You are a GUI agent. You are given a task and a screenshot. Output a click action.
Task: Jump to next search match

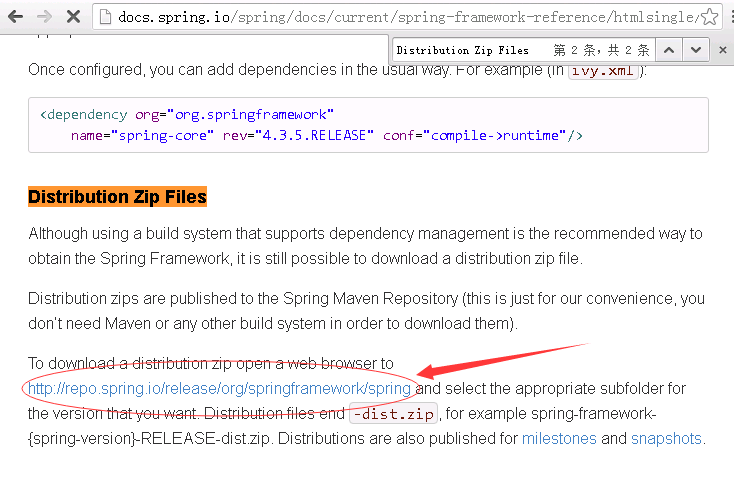coord(696,50)
